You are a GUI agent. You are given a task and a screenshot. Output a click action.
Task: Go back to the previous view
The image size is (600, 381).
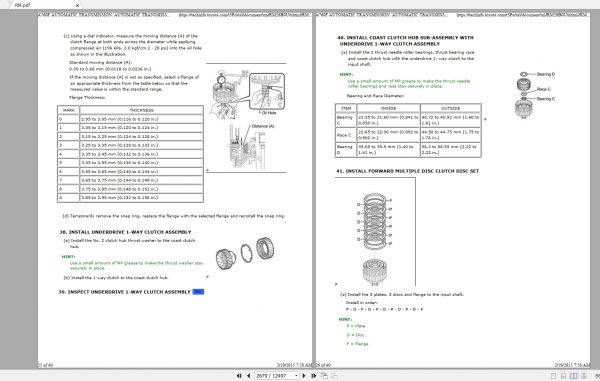324,376
